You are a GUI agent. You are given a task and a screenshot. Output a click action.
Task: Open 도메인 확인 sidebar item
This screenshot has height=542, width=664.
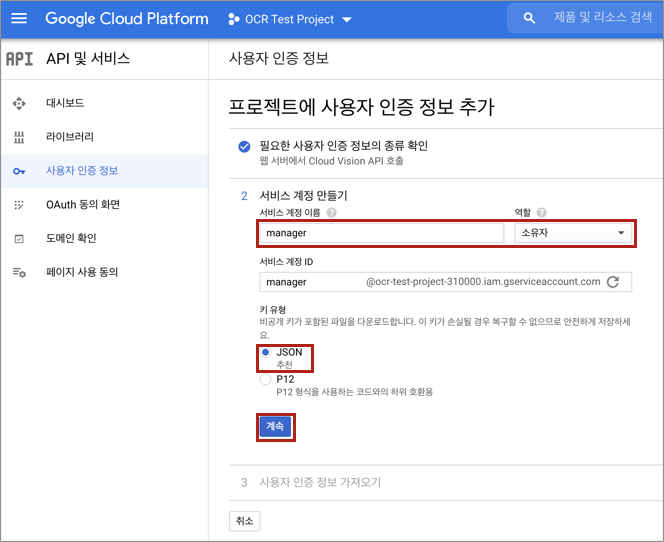(104, 238)
